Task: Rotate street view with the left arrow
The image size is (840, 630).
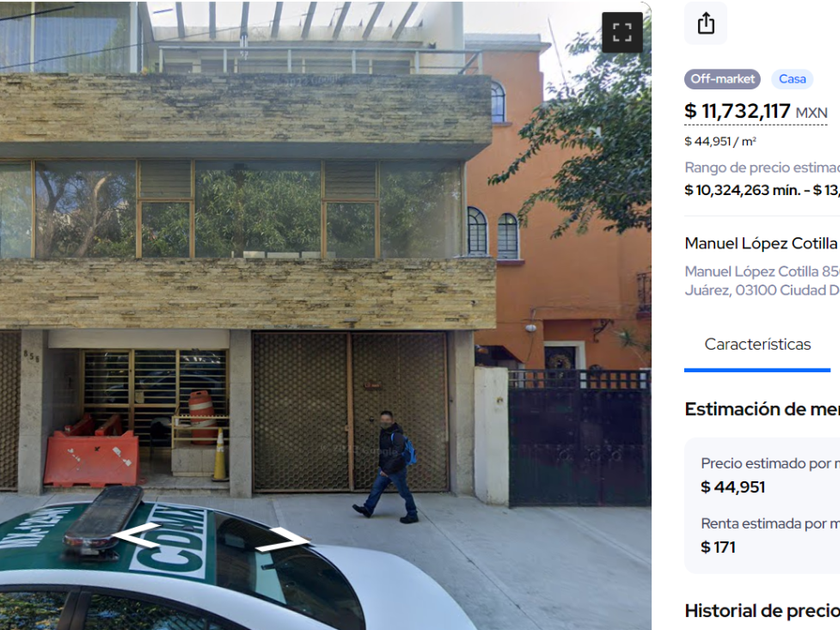Action: pyautogui.click(x=137, y=536)
